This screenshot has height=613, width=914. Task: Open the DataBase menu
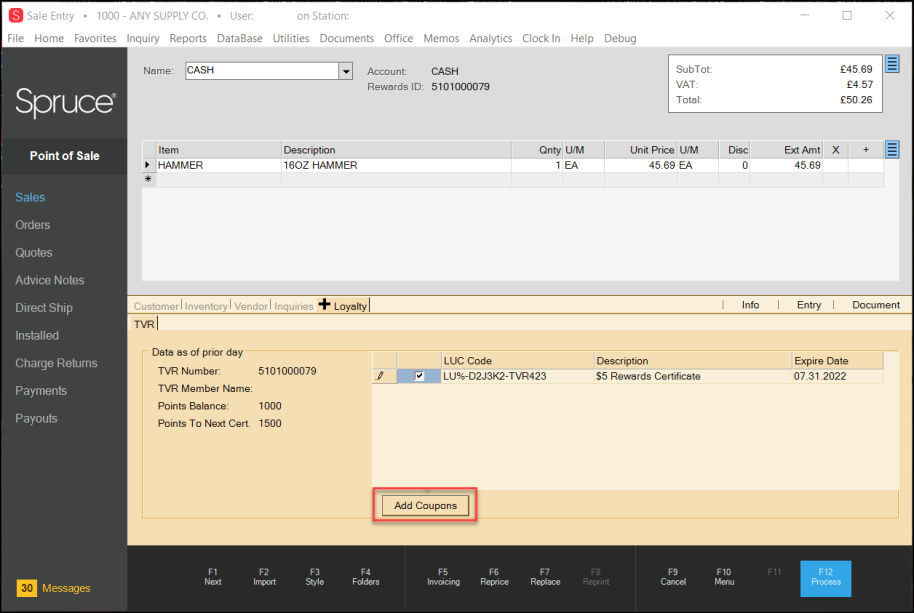(x=240, y=38)
